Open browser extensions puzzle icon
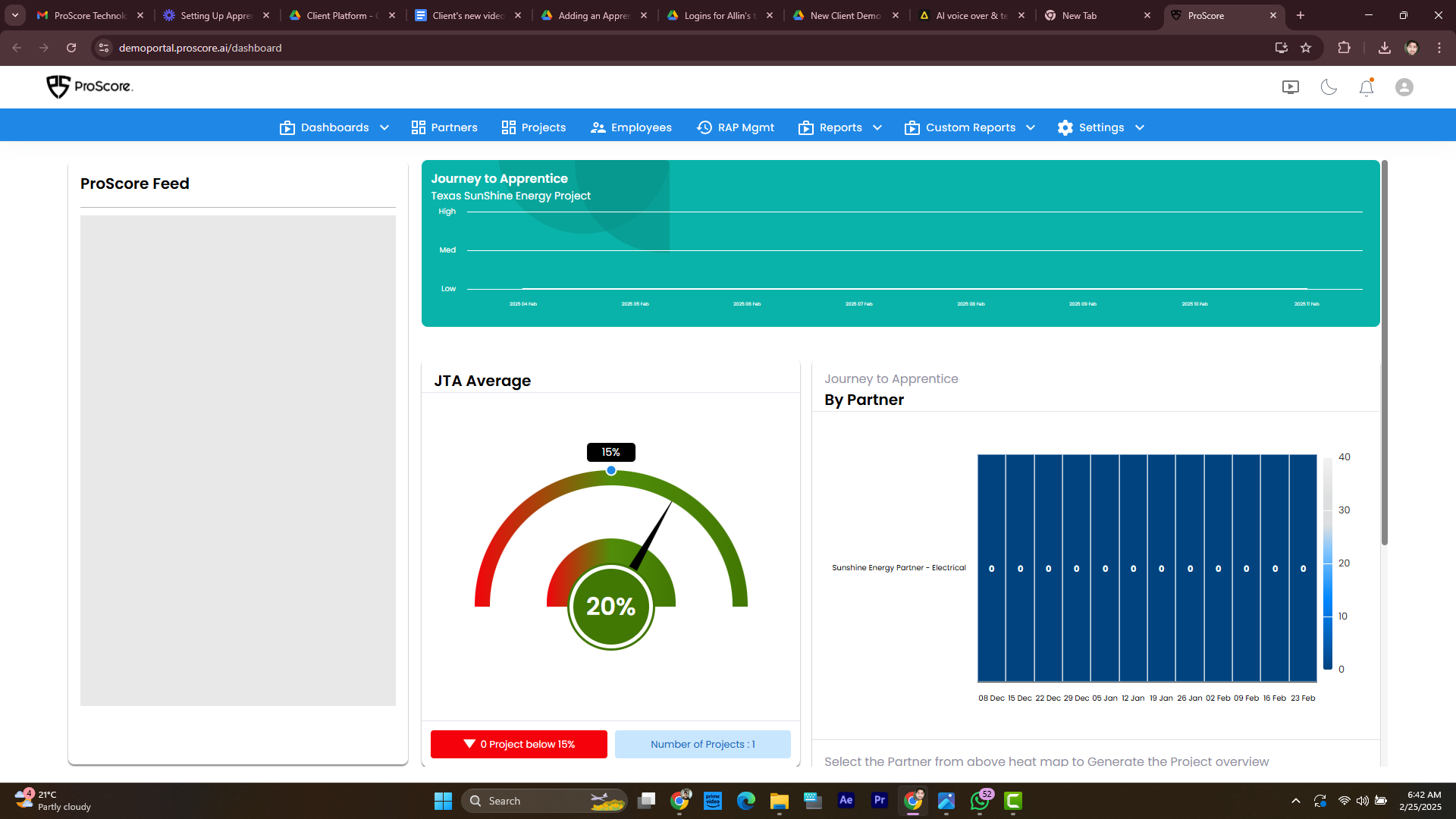 coord(1344,48)
